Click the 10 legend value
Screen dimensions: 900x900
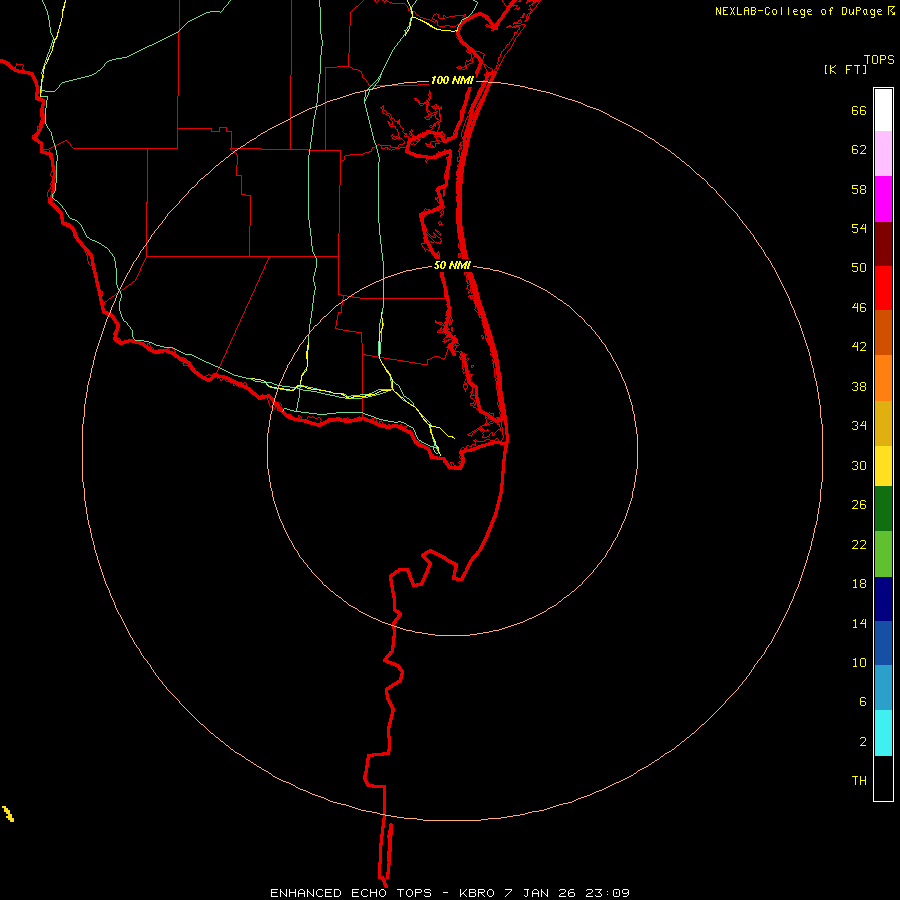(859, 662)
